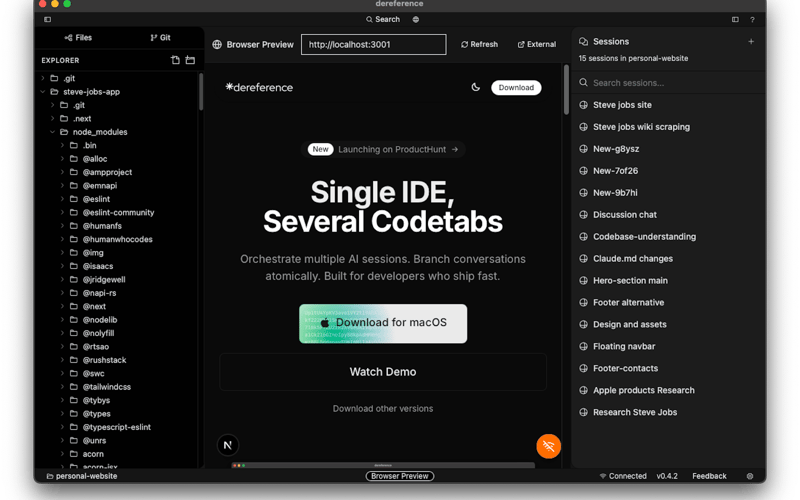Expand the @typescript-eslint folder

pyautogui.click(x=62, y=427)
